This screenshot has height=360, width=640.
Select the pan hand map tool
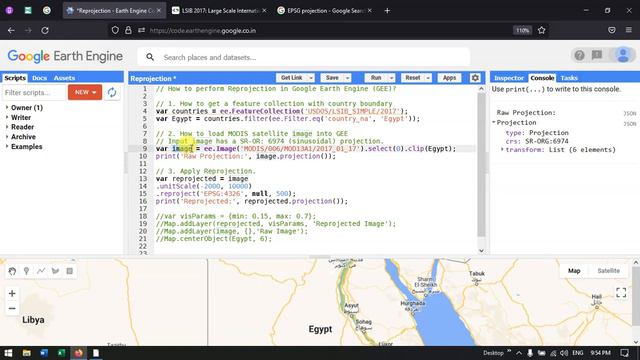[12, 271]
